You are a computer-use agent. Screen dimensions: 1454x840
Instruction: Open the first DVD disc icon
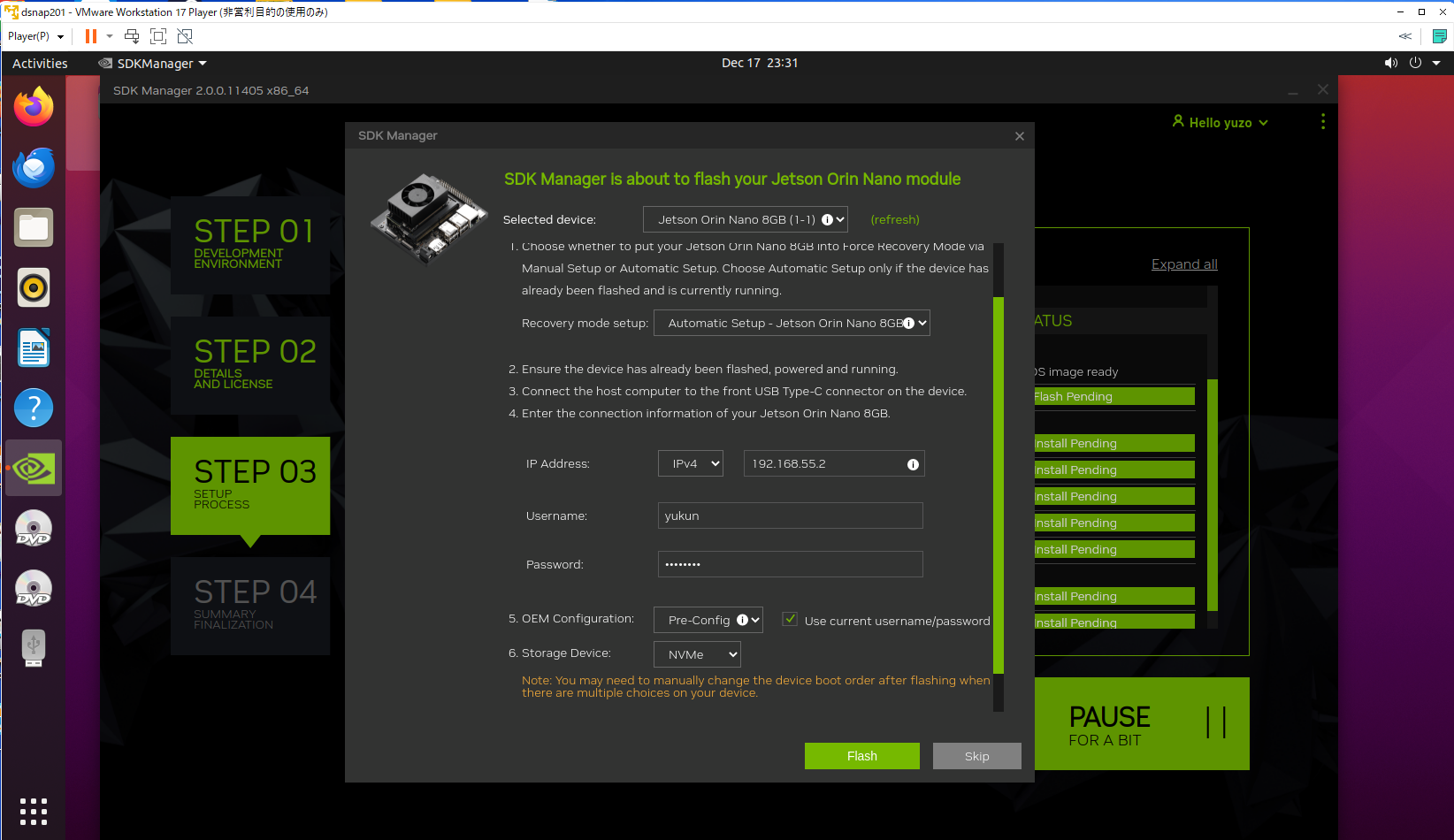click(34, 528)
